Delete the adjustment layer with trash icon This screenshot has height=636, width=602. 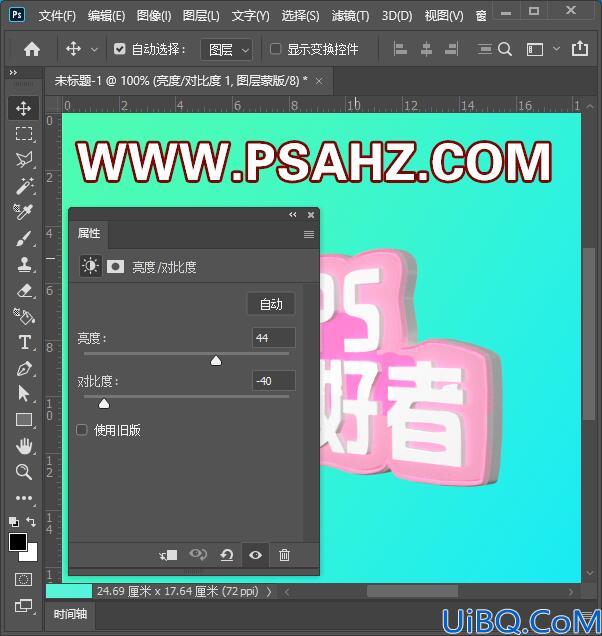point(284,555)
